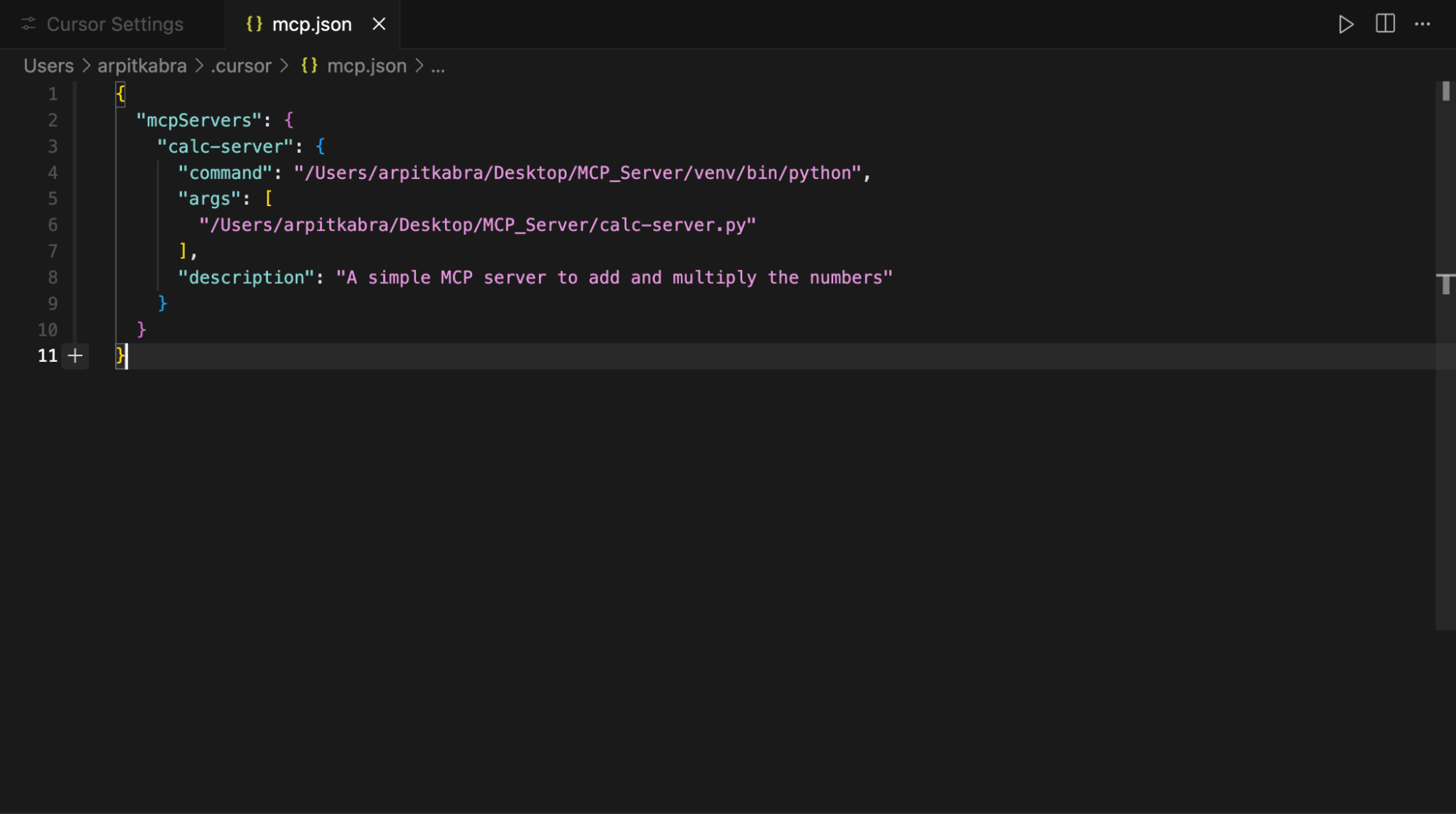Select the mcp.json tab

(311, 24)
